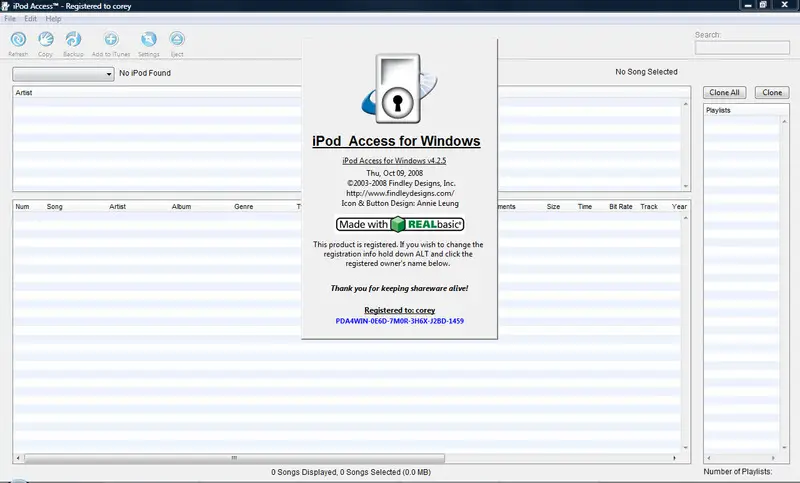Click the song list scroll right arrow
800x483 pixels.
(674, 458)
